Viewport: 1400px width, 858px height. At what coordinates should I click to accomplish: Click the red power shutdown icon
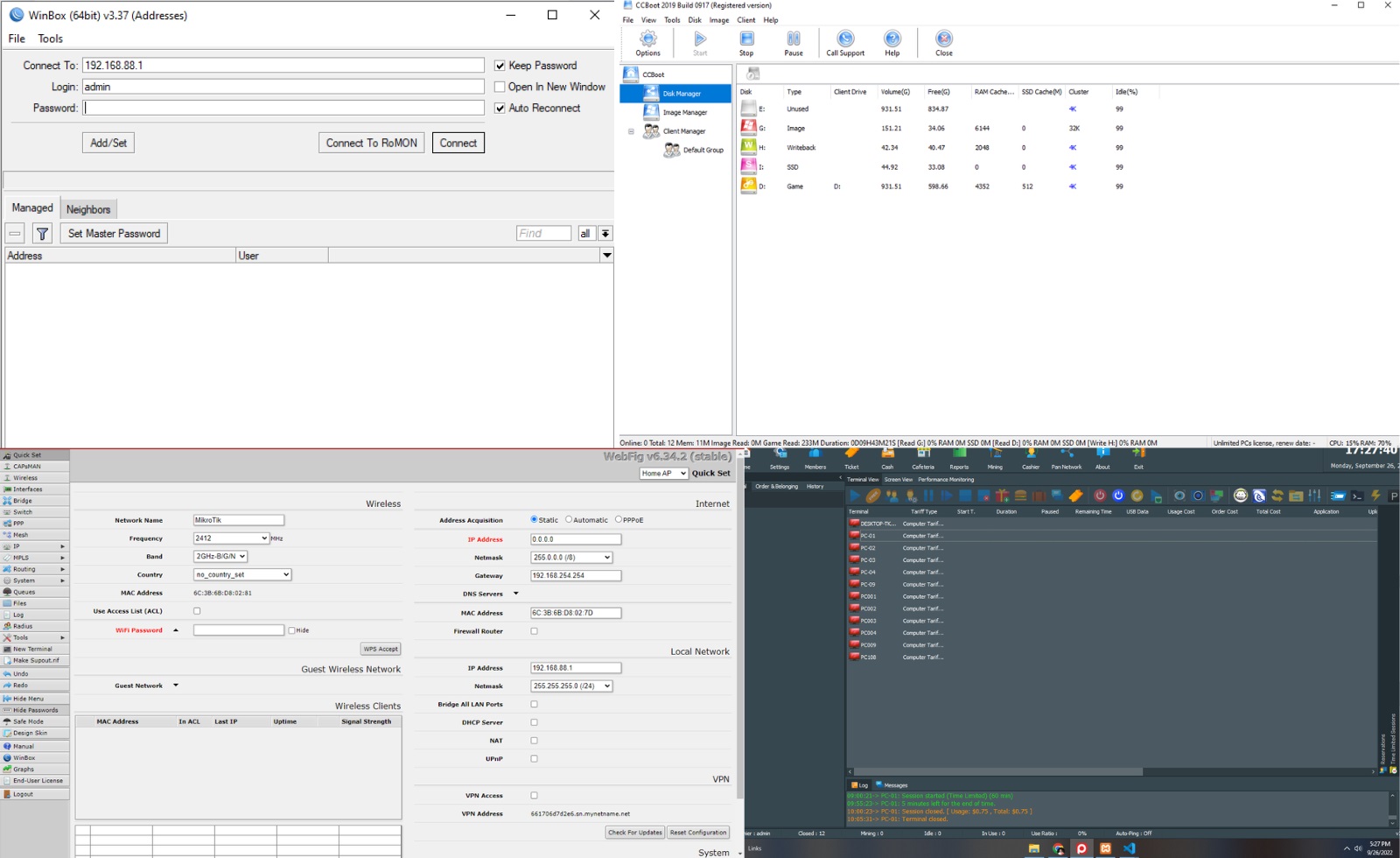coord(1100,496)
